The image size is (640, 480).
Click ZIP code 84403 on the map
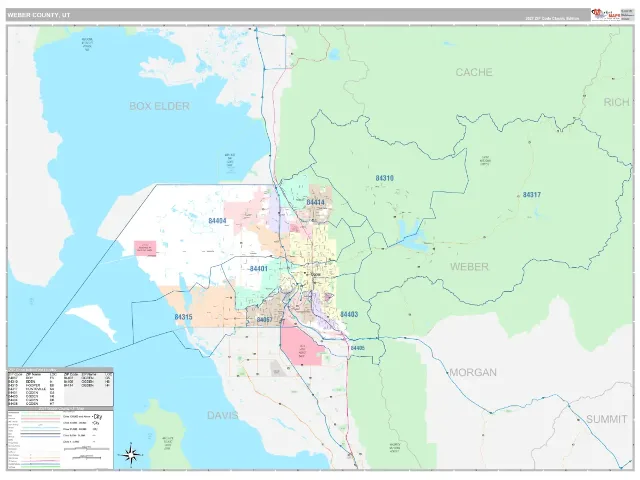[x=349, y=314]
